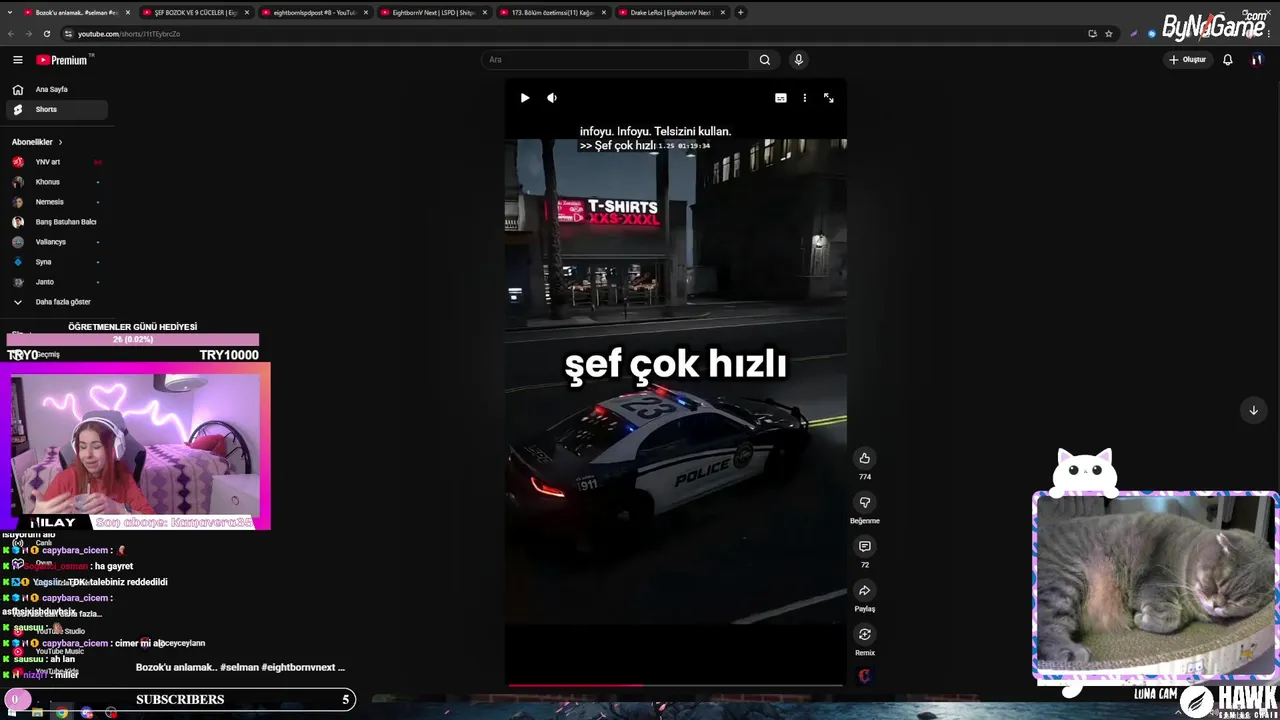
Task: Toggle closed captions on the Short
Action: click(781, 98)
